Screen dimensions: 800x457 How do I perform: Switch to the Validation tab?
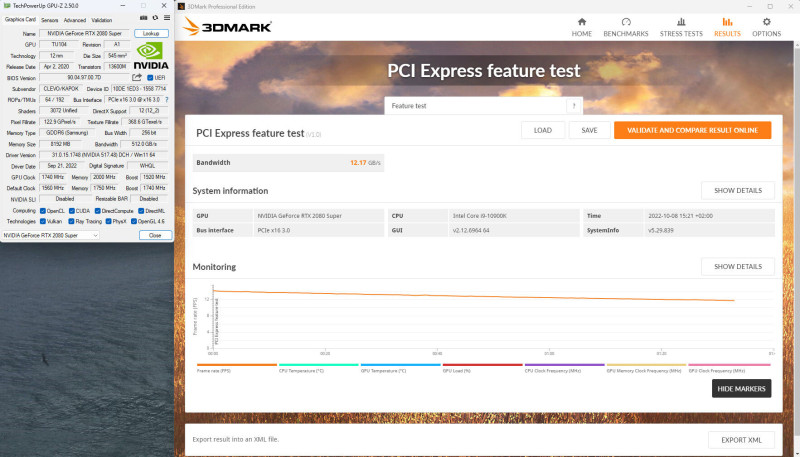(102, 20)
